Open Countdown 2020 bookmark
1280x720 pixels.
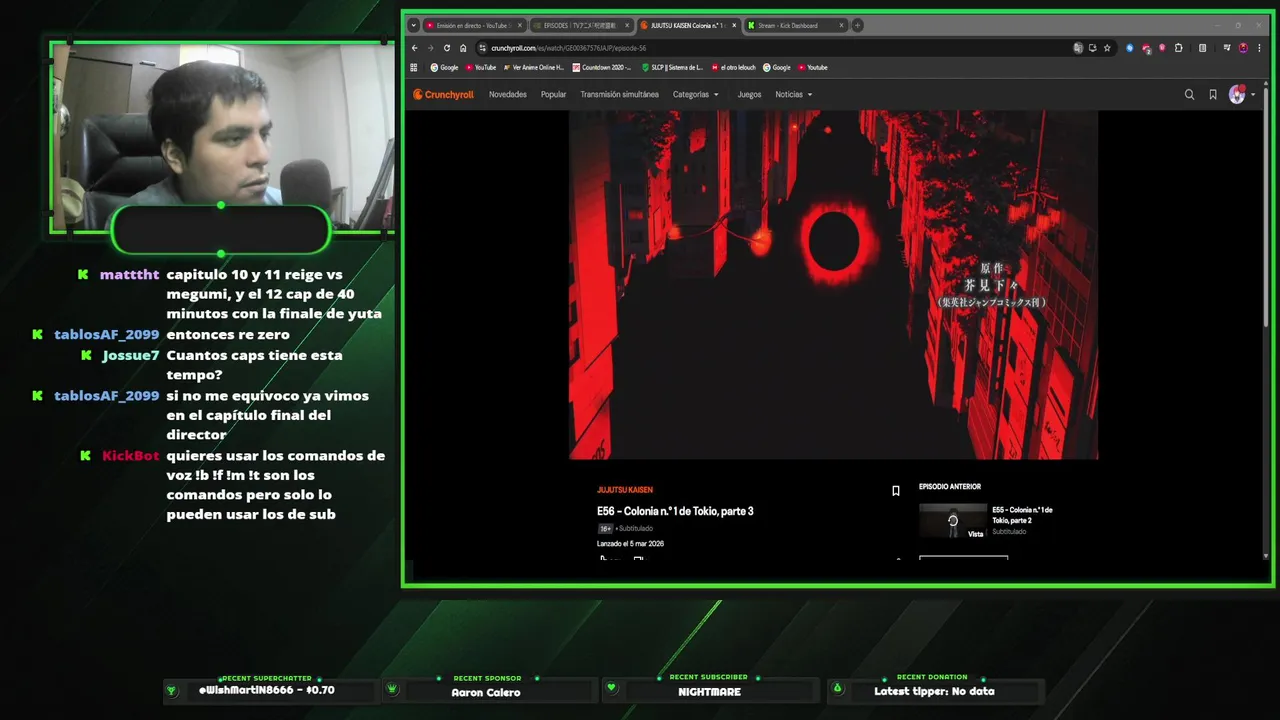pos(602,67)
